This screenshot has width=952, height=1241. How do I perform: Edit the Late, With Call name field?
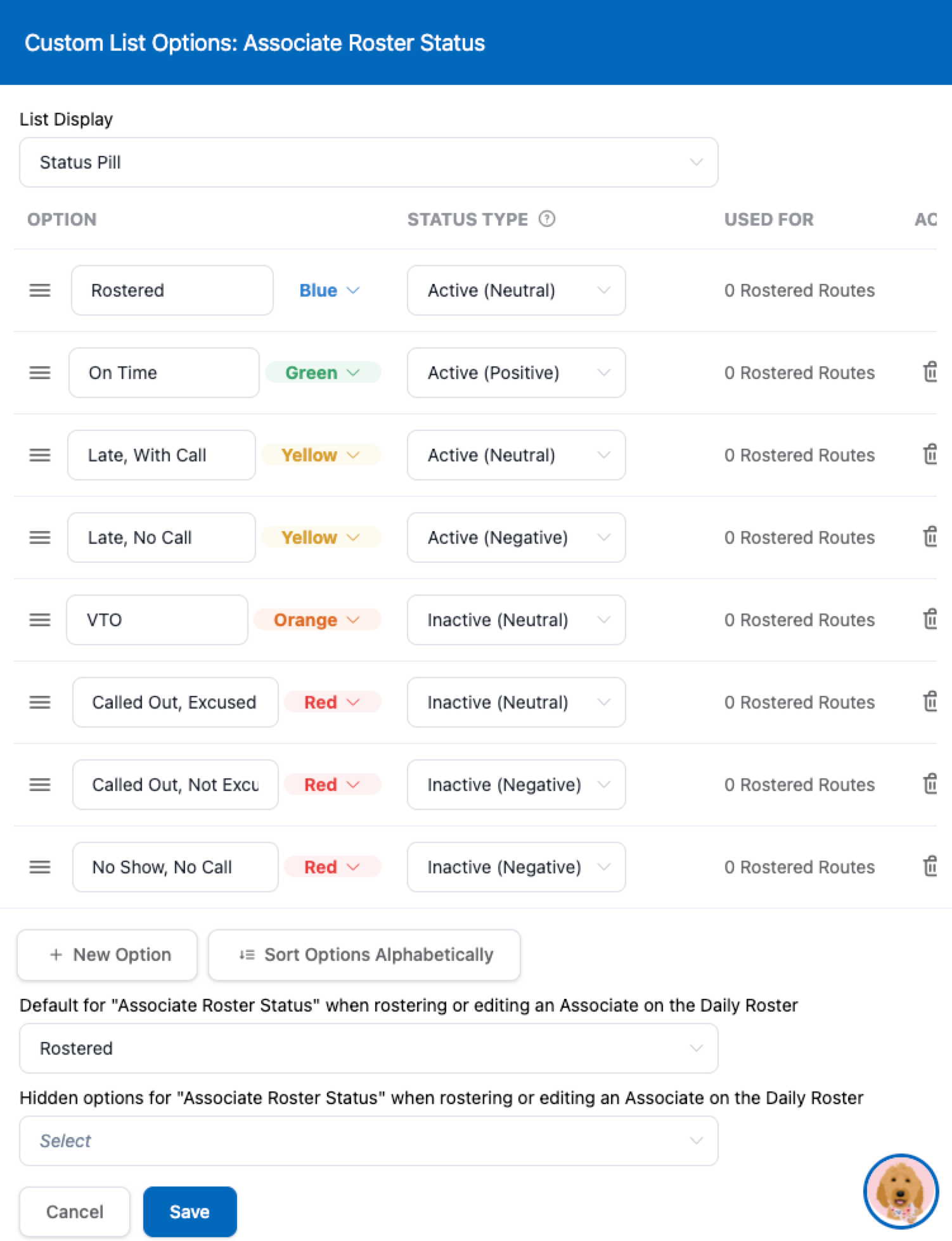162,455
